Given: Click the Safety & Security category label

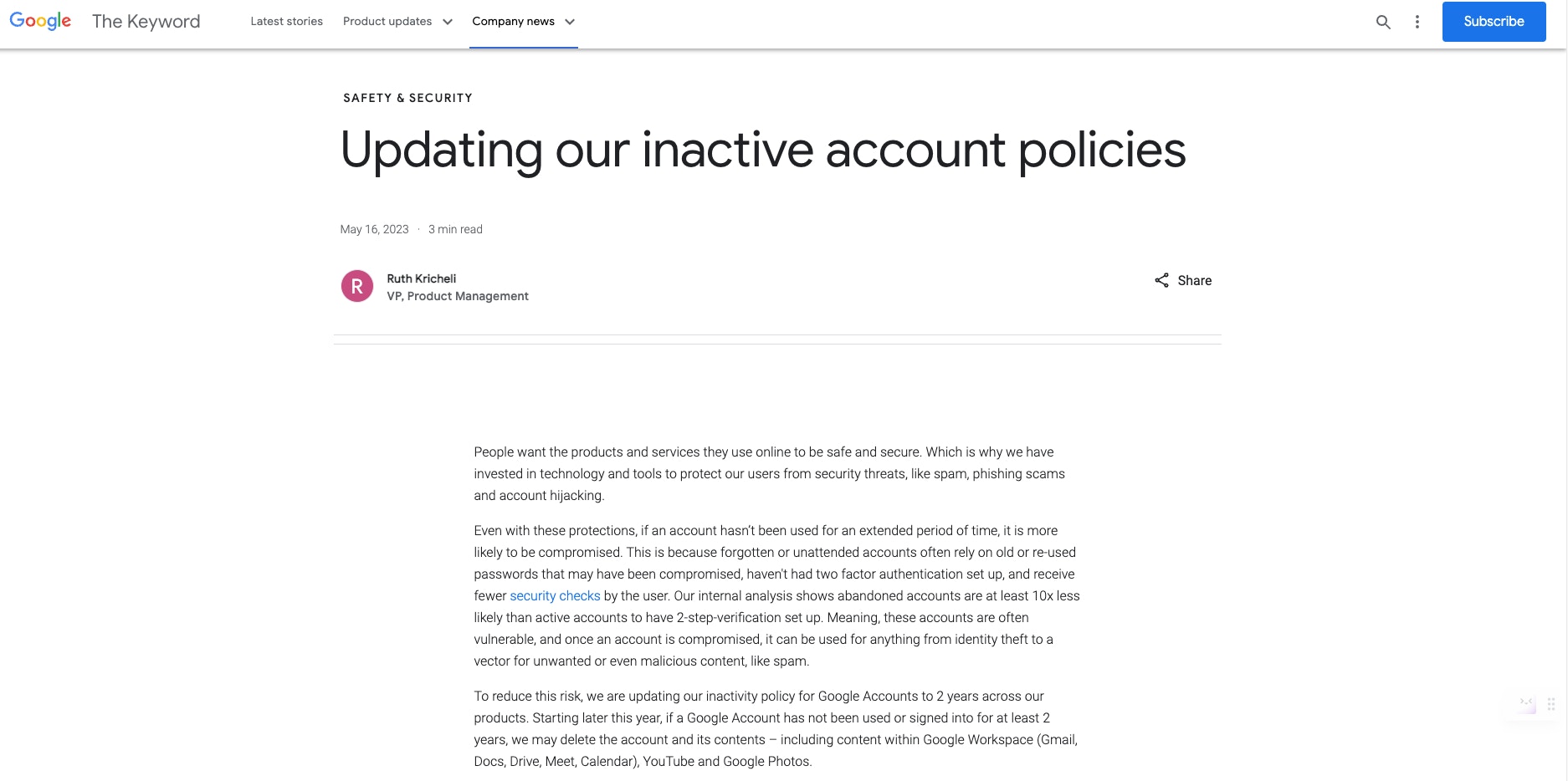Looking at the screenshot, I should 407,98.
